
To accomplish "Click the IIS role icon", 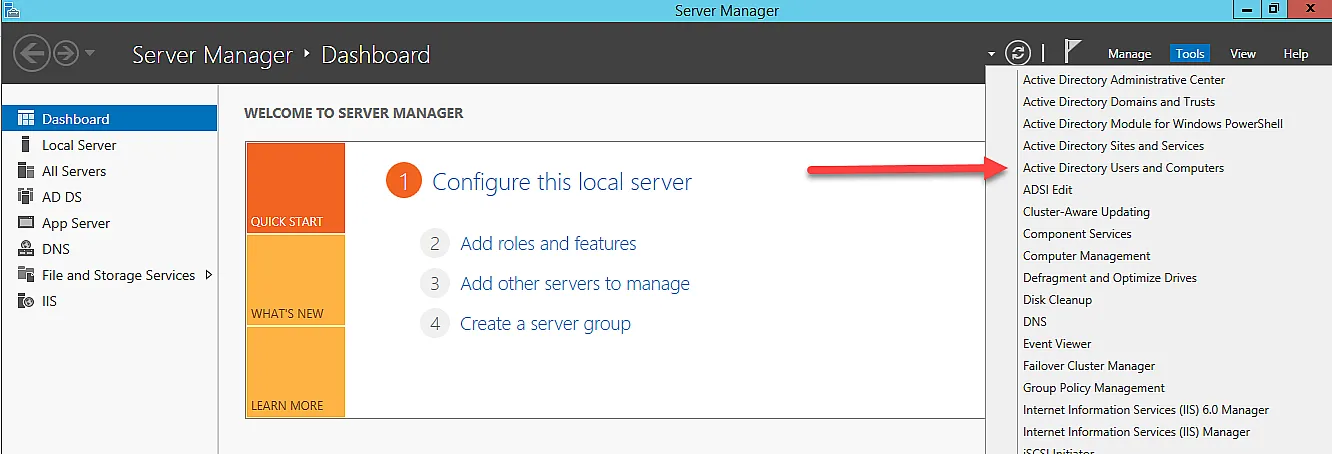I will point(26,301).
